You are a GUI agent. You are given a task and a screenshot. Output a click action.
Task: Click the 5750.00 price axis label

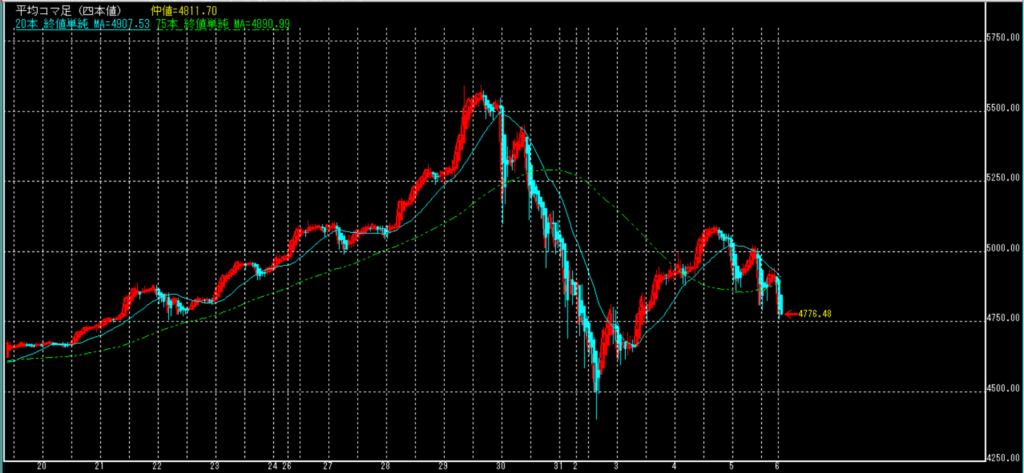1001,38
